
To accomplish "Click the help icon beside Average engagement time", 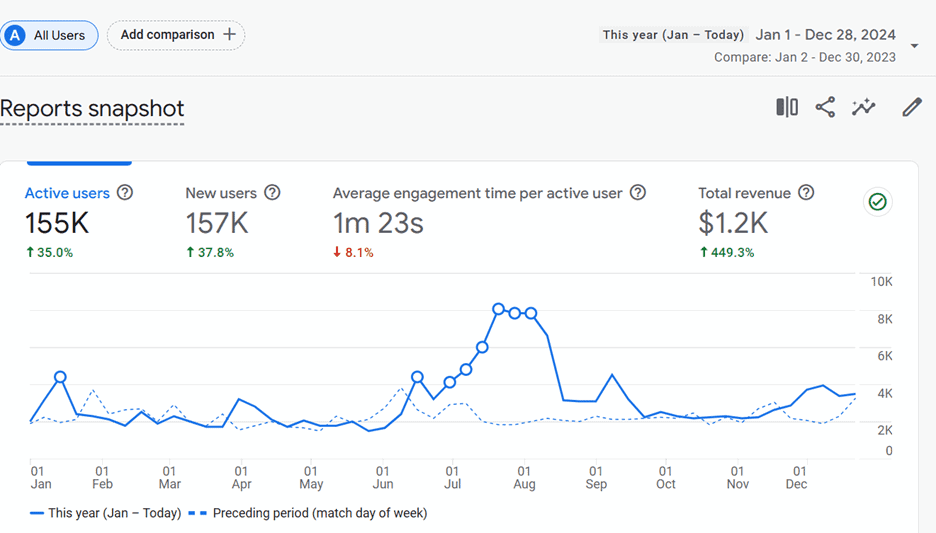I will click(x=638, y=193).
